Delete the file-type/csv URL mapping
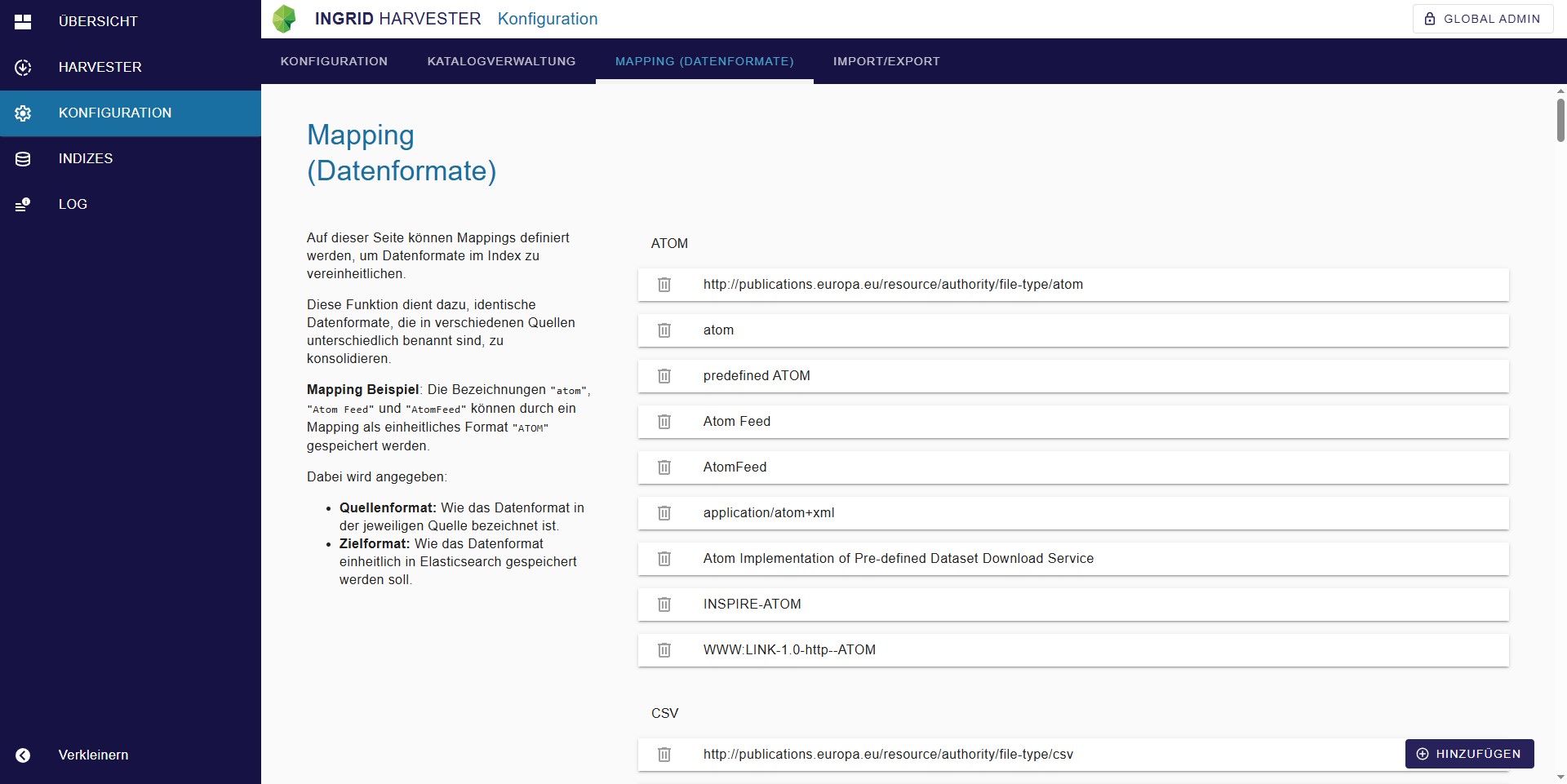The height and width of the screenshot is (784, 1567). [664, 755]
